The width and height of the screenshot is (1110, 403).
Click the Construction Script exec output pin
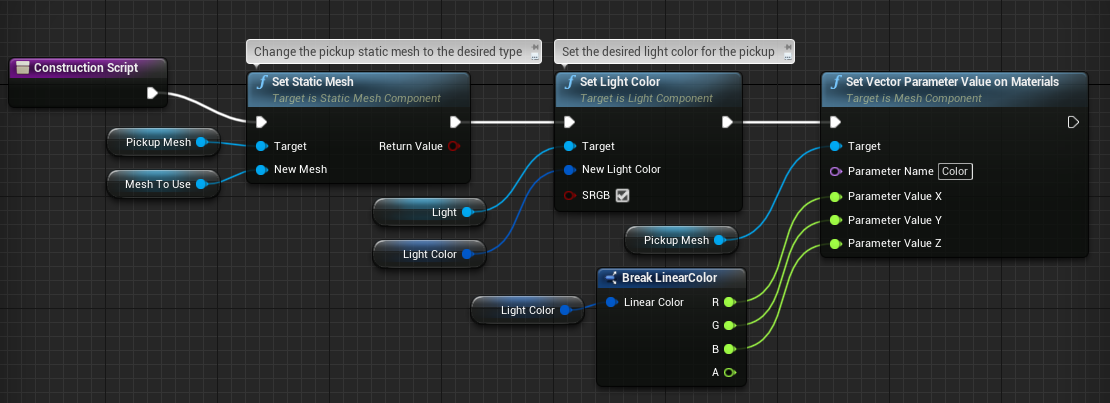pyautogui.click(x=152, y=93)
